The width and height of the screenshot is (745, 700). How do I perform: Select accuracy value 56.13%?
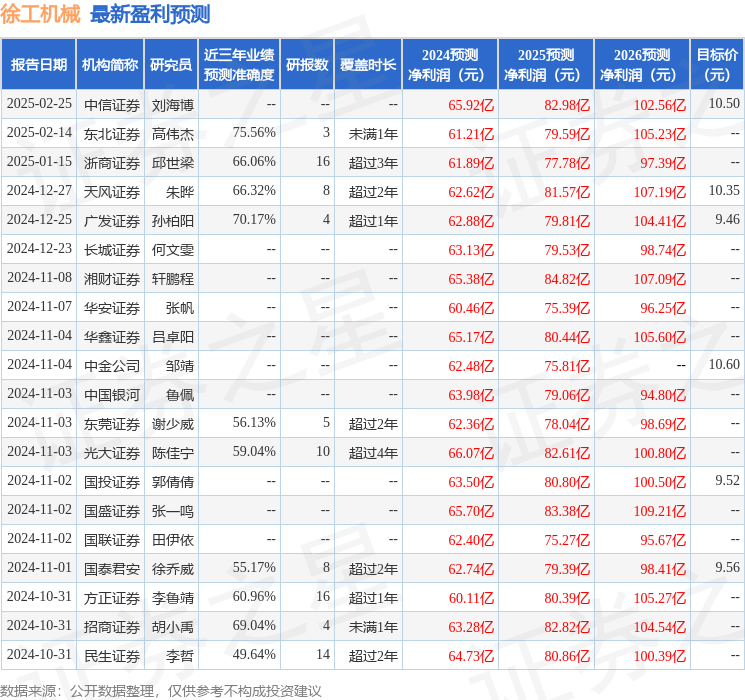[254, 422]
